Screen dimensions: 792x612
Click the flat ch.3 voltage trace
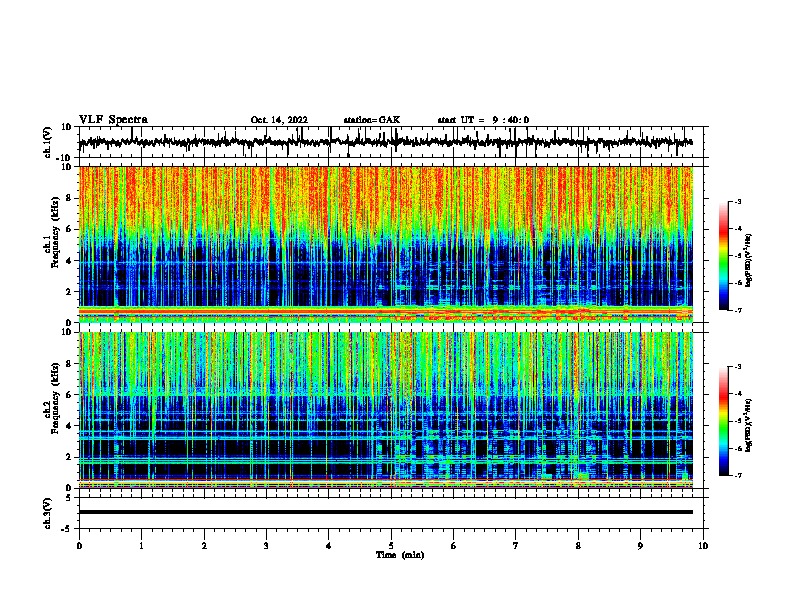coord(386,512)
